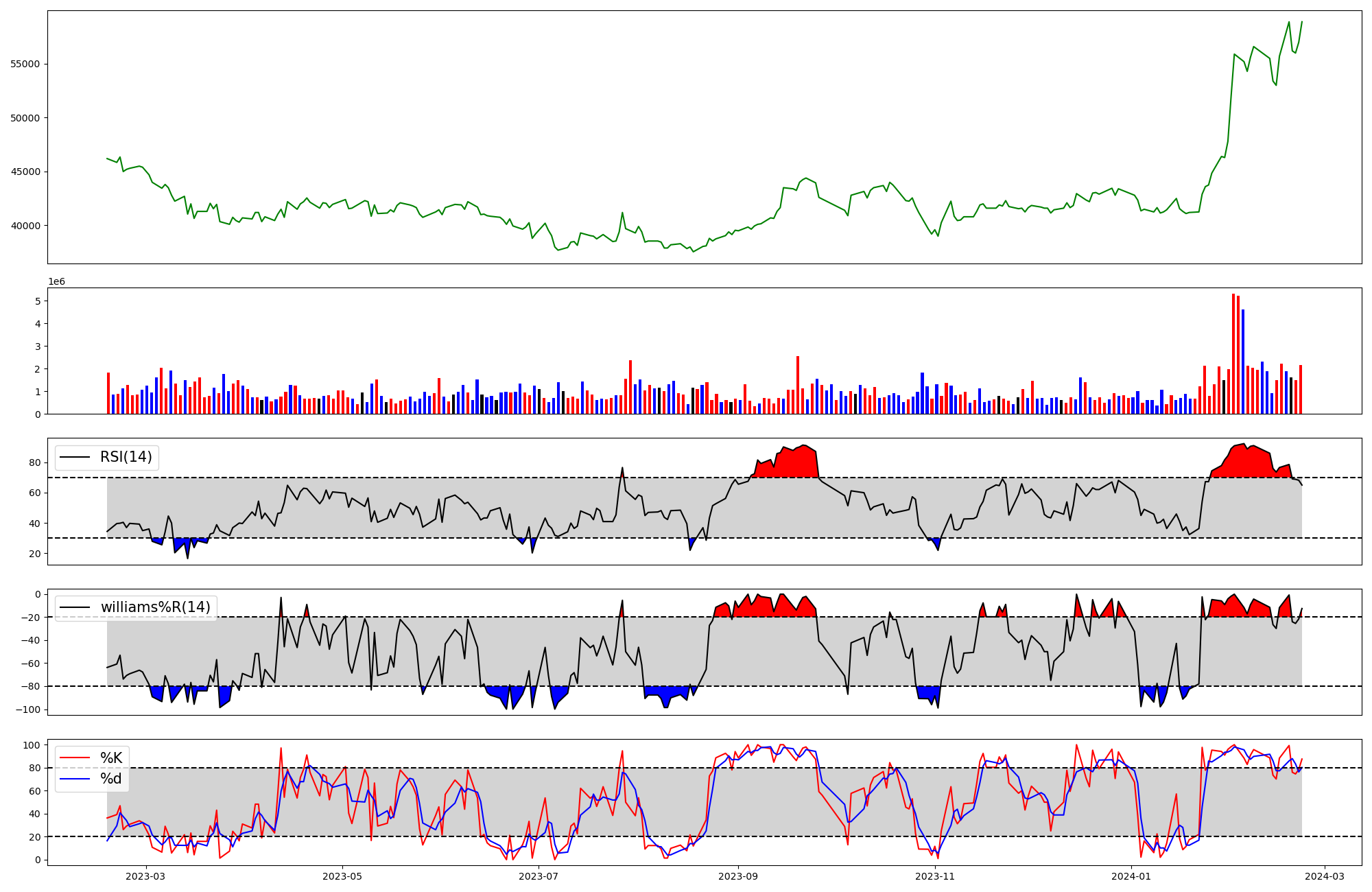Click the 45000 price axis label
This screenshot has height=892, width=1372.
(x=26, y=172)
